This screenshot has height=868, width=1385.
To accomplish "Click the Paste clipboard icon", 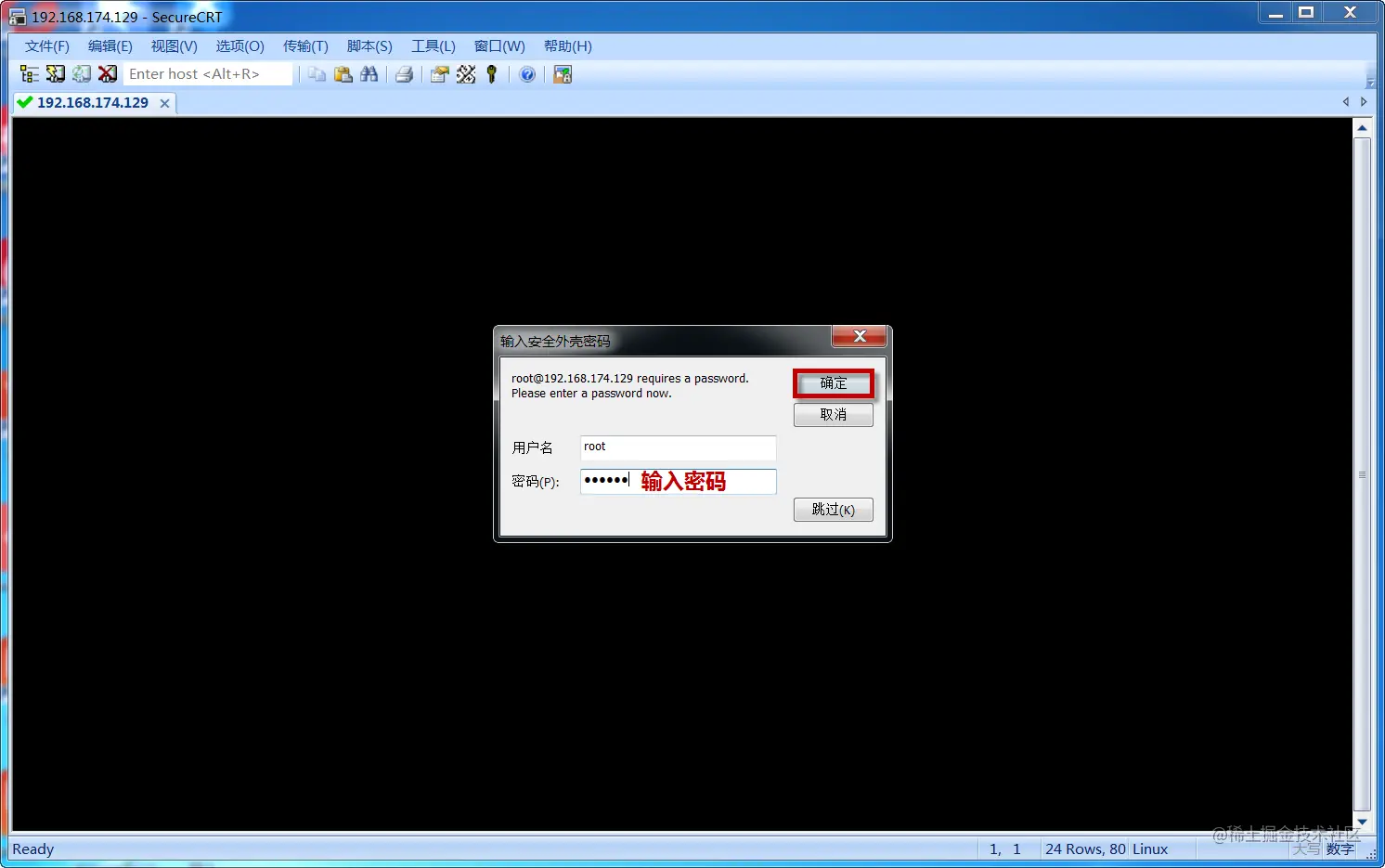I will click(x=343, y=74).
